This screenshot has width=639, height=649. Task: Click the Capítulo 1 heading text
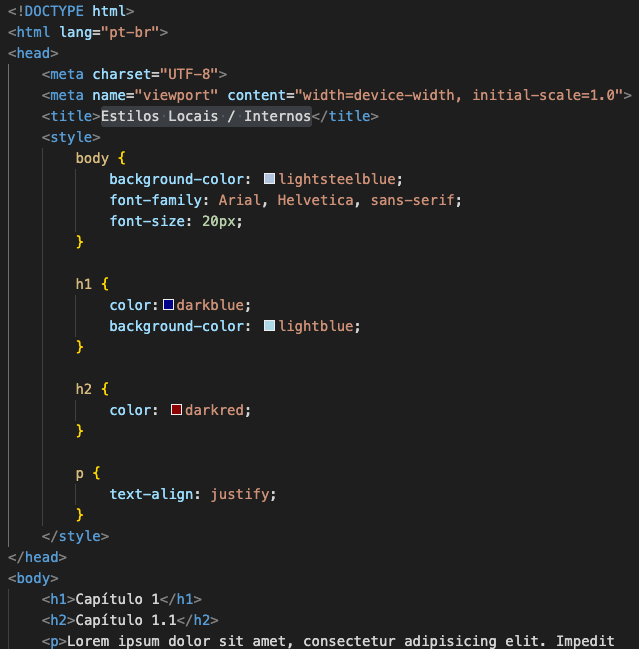pos(117,599)
